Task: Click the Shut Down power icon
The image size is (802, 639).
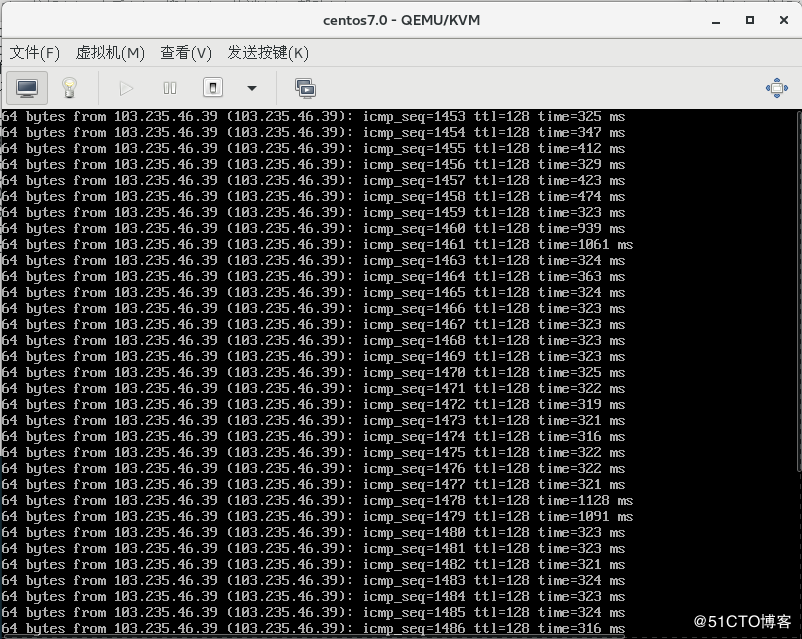Action: point(213,88)
